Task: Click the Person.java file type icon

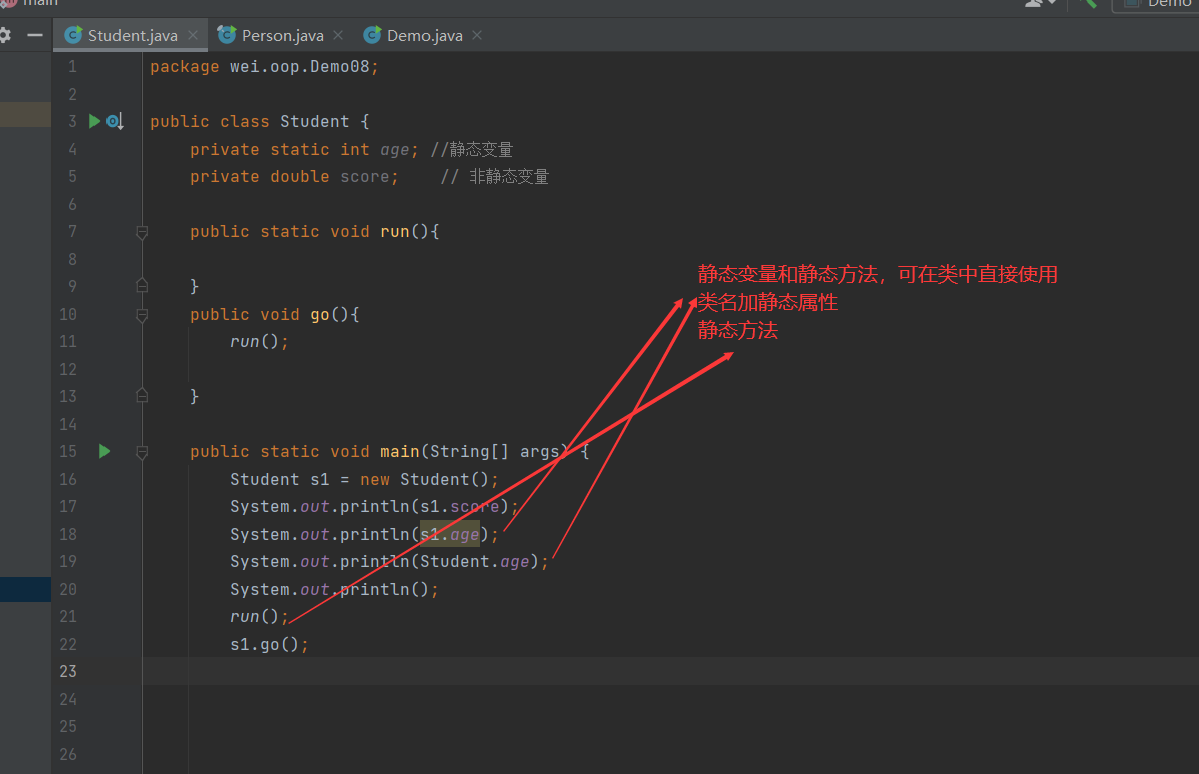Action: point(226,35)
